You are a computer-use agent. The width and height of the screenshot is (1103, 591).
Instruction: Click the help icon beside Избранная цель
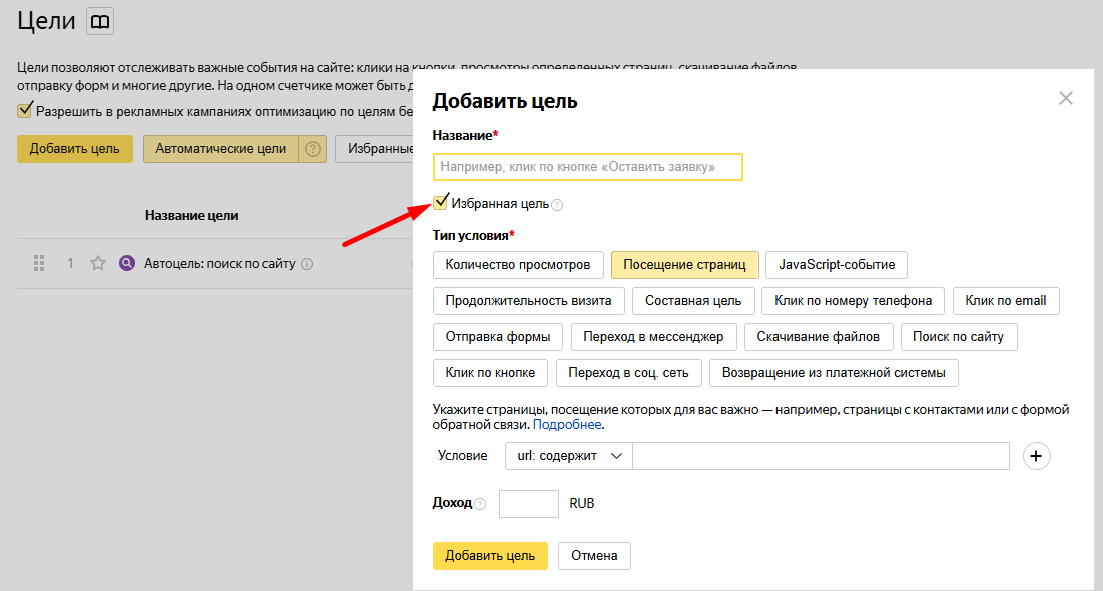(558, 205)
